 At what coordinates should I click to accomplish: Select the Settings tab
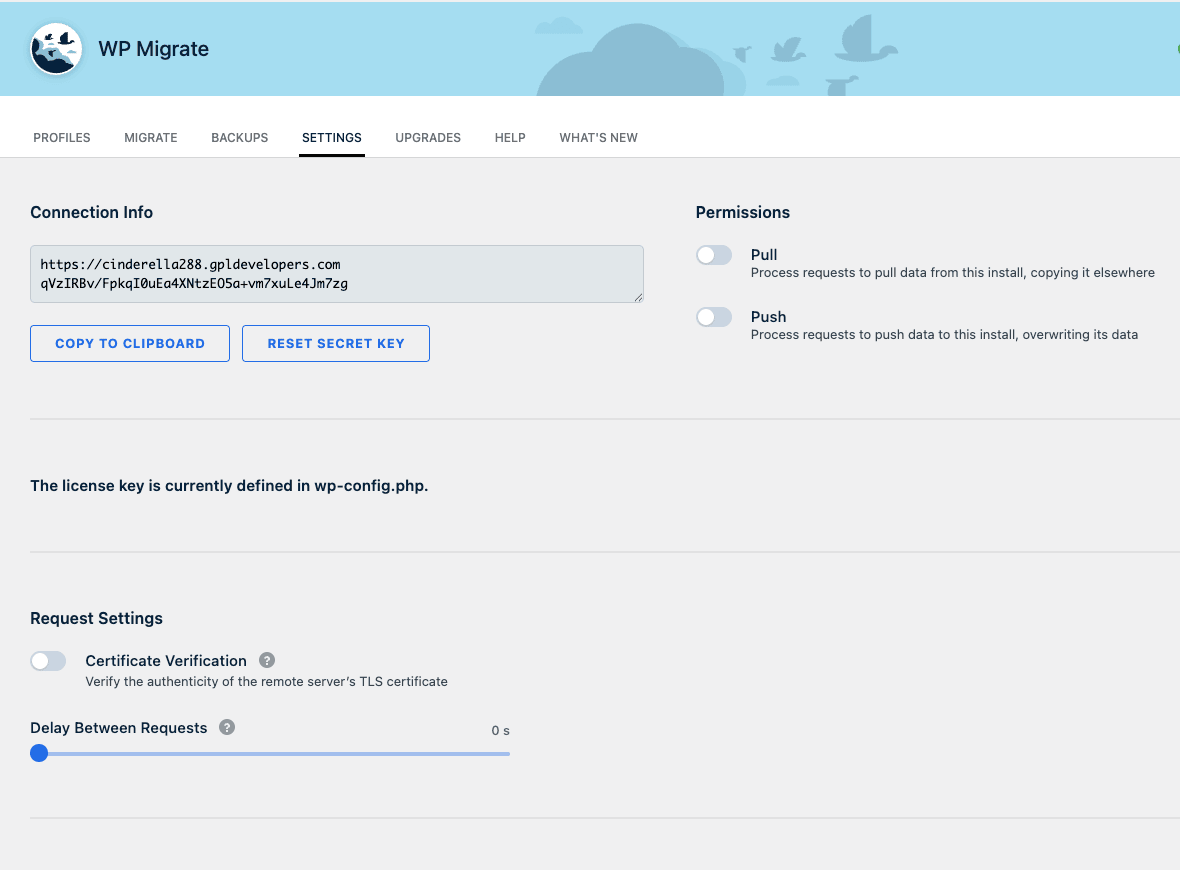(x=332, y=138)
